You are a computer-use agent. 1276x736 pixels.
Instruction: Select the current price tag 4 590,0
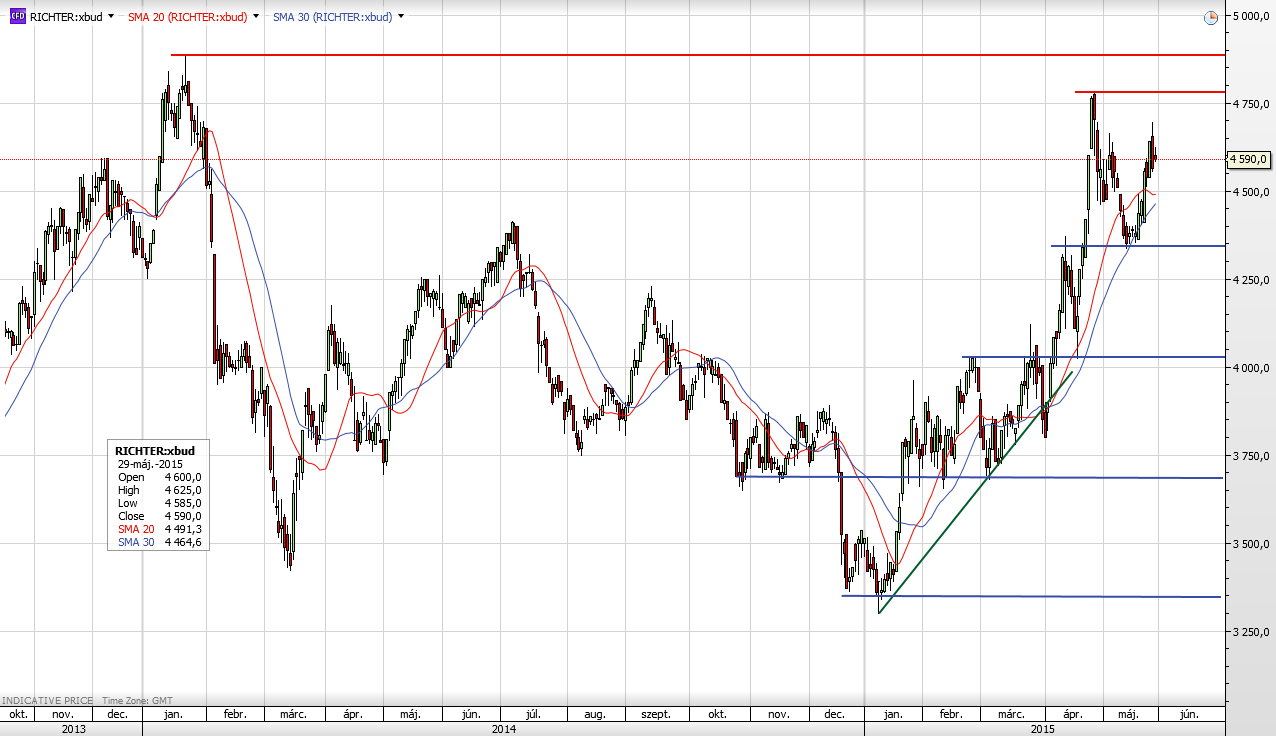coord(1249,159)
